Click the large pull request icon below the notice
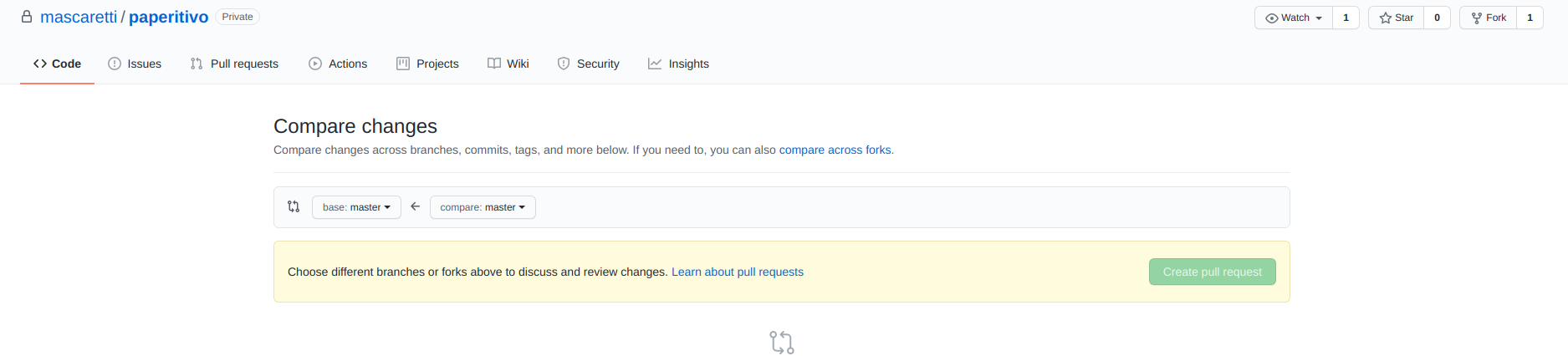The image size is (1568, 356). point(782,343)
